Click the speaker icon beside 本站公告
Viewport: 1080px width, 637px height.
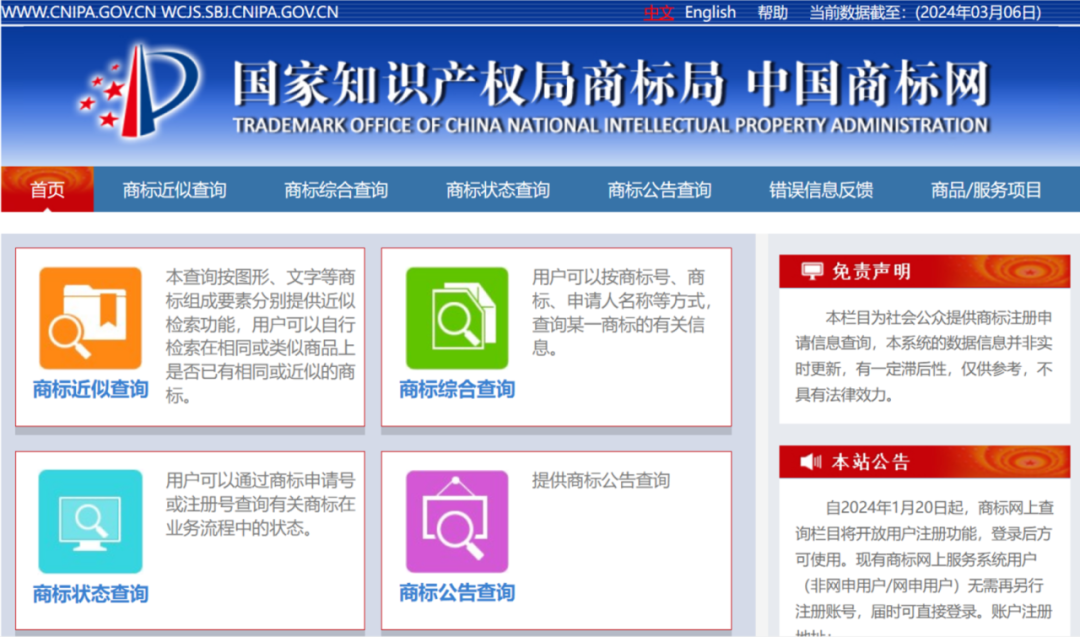(811, 461)
